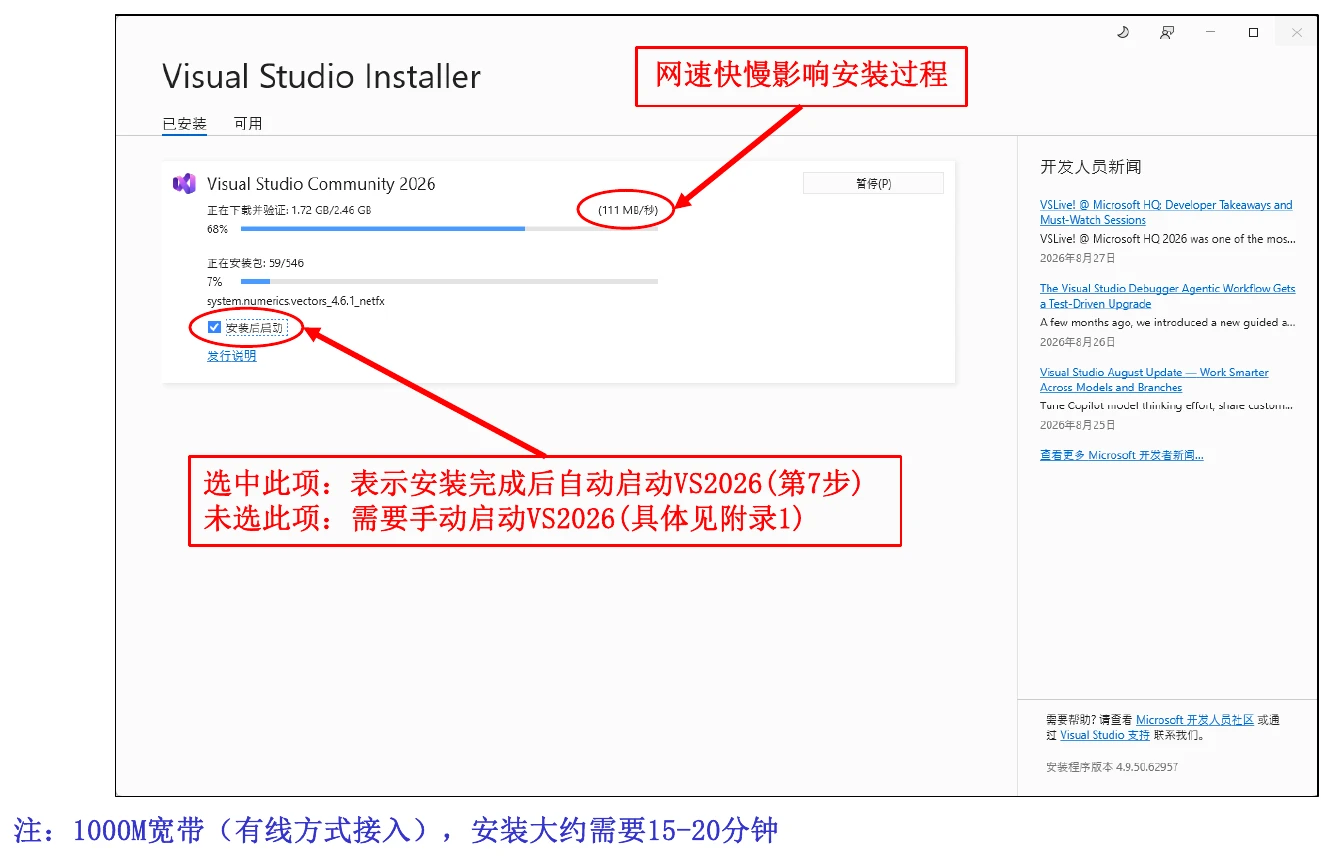The height and width of the screenshot is (858, 1333).
Task: Pause installation with the 暂停(P) button
Action: pyautogui.click(x=873, y=184)
